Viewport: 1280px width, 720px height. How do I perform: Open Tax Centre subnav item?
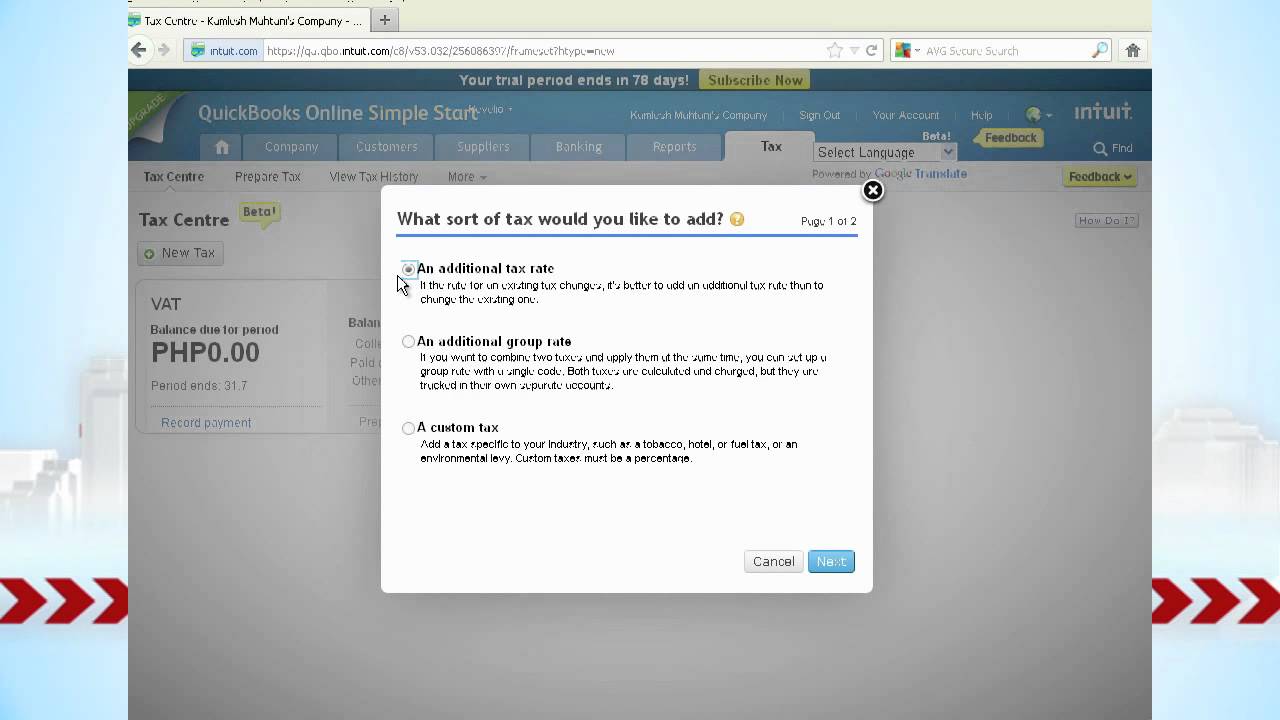[x=173, y=176]
